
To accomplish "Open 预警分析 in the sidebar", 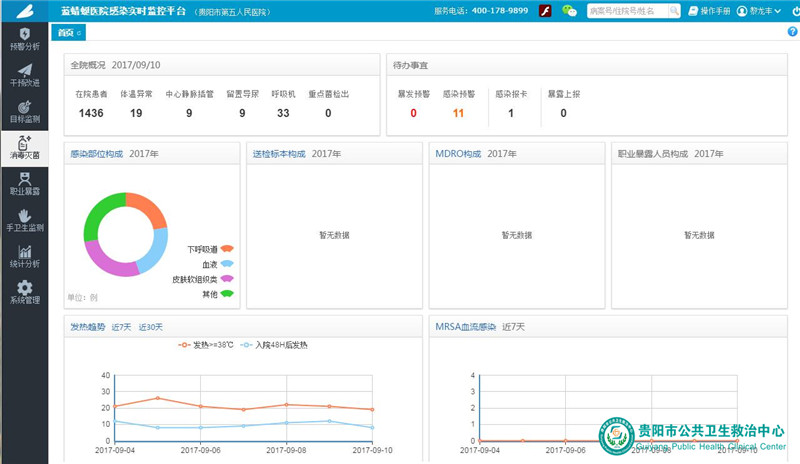I will [x=24, y=39].
